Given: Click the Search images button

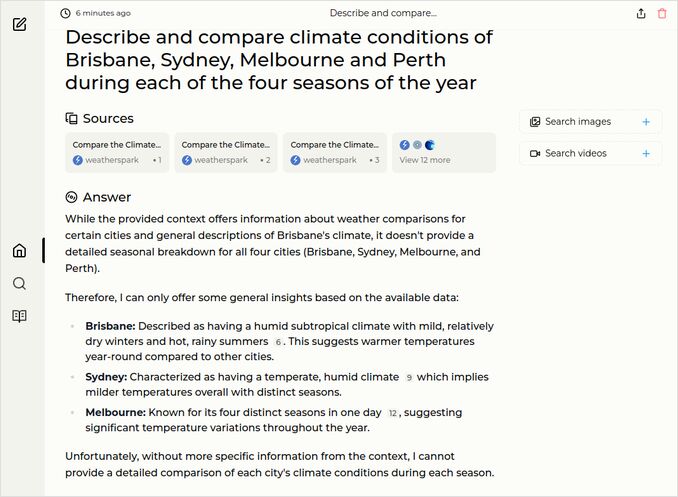Looking at the screenshot, I should click(x=578, y=122).
